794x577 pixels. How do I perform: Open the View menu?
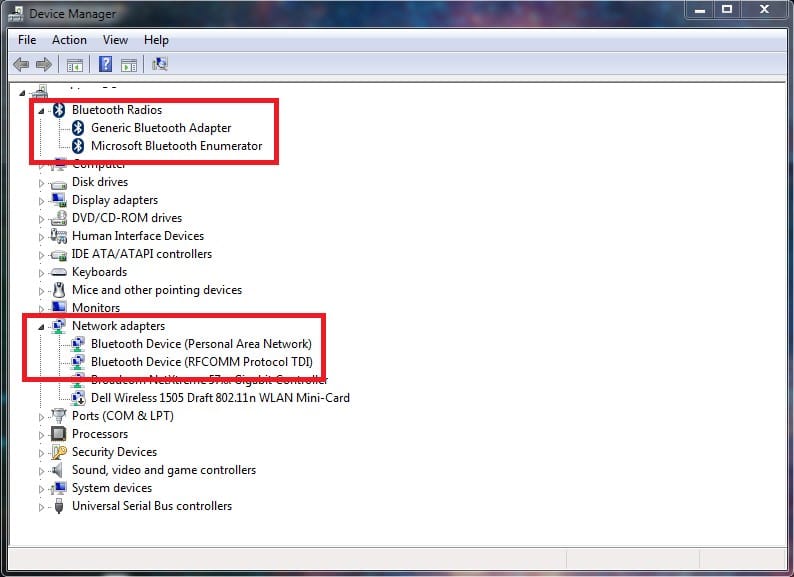point(115,40)
